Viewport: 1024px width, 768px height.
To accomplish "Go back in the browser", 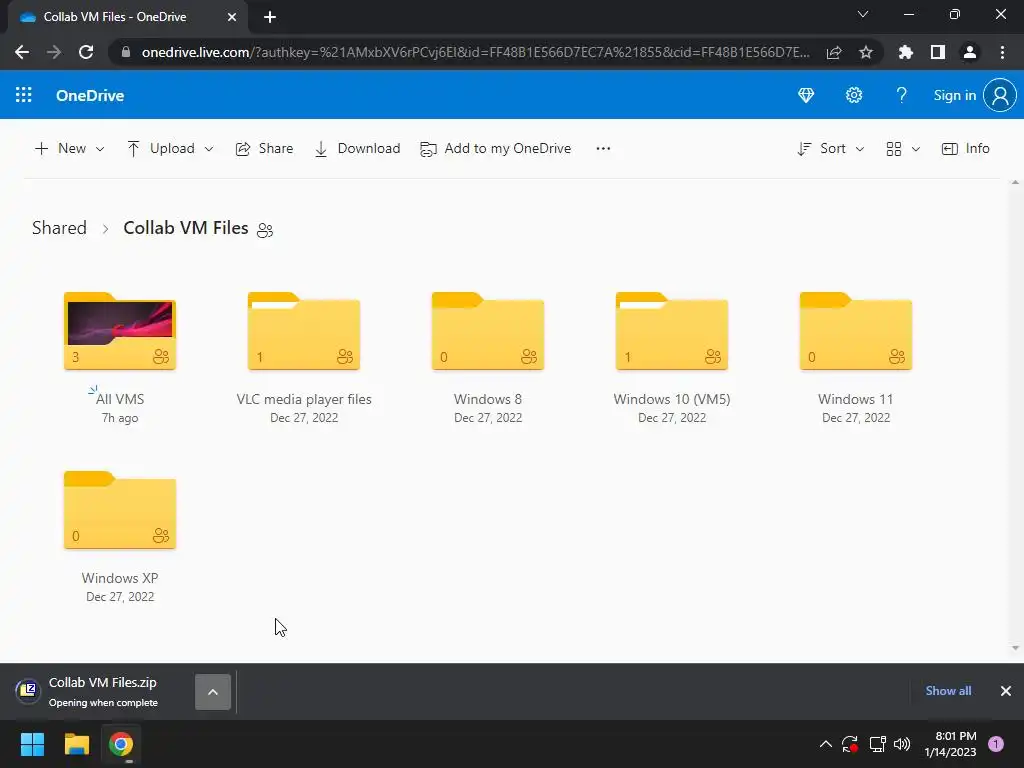I will pos(22,52).
